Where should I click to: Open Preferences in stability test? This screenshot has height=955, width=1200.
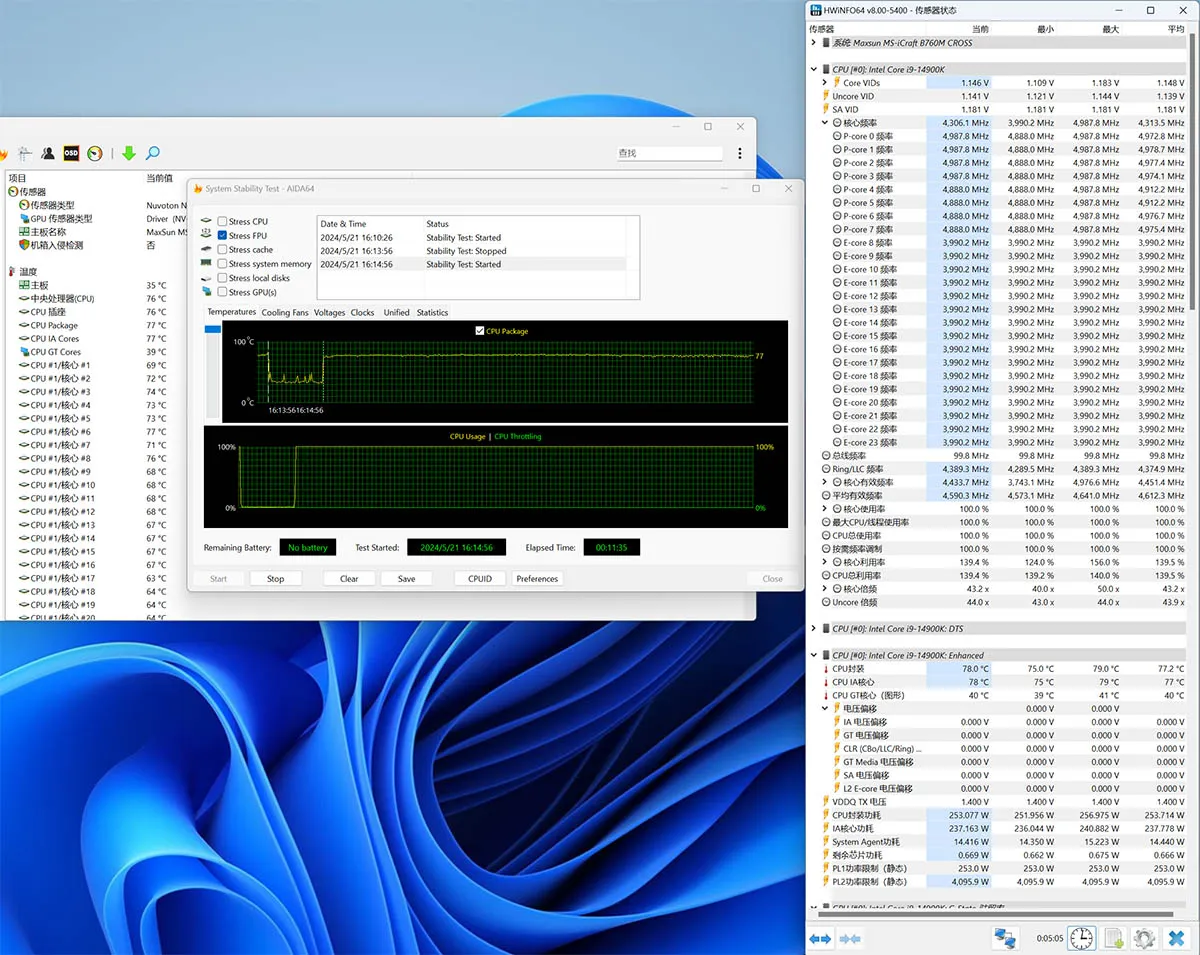tap(537, 579)
